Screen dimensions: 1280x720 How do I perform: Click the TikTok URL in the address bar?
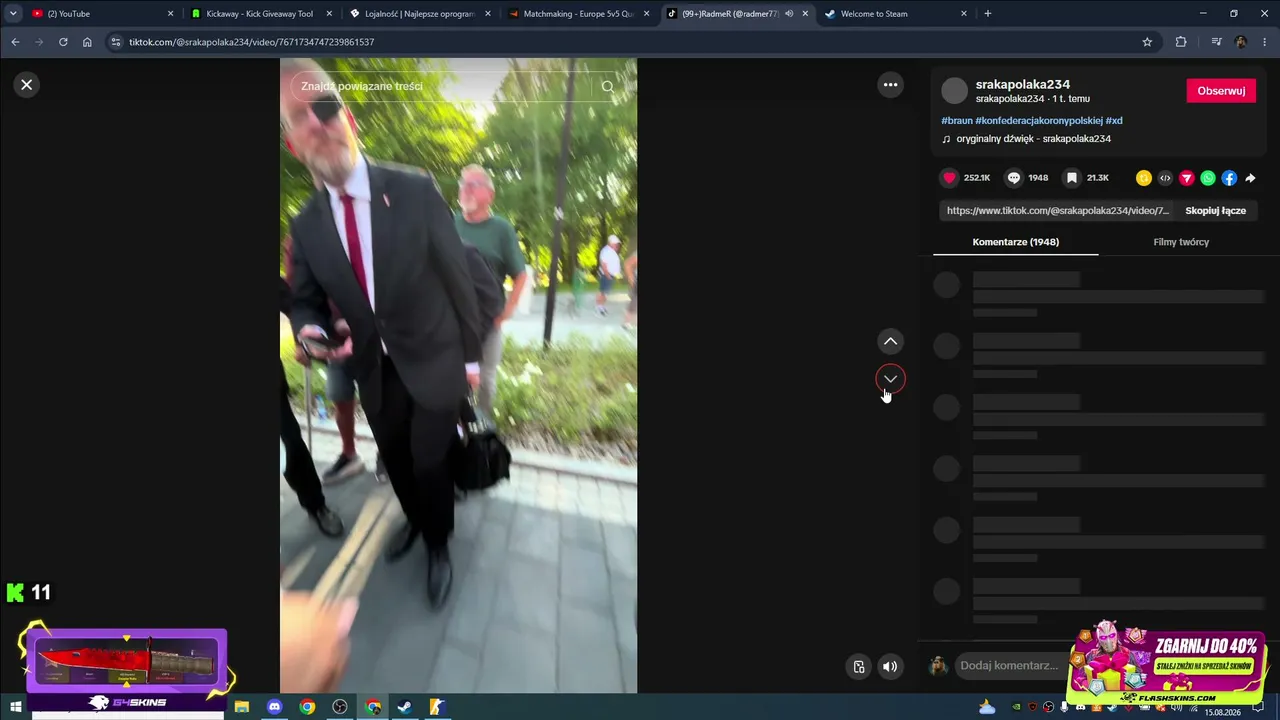point(251,42)
